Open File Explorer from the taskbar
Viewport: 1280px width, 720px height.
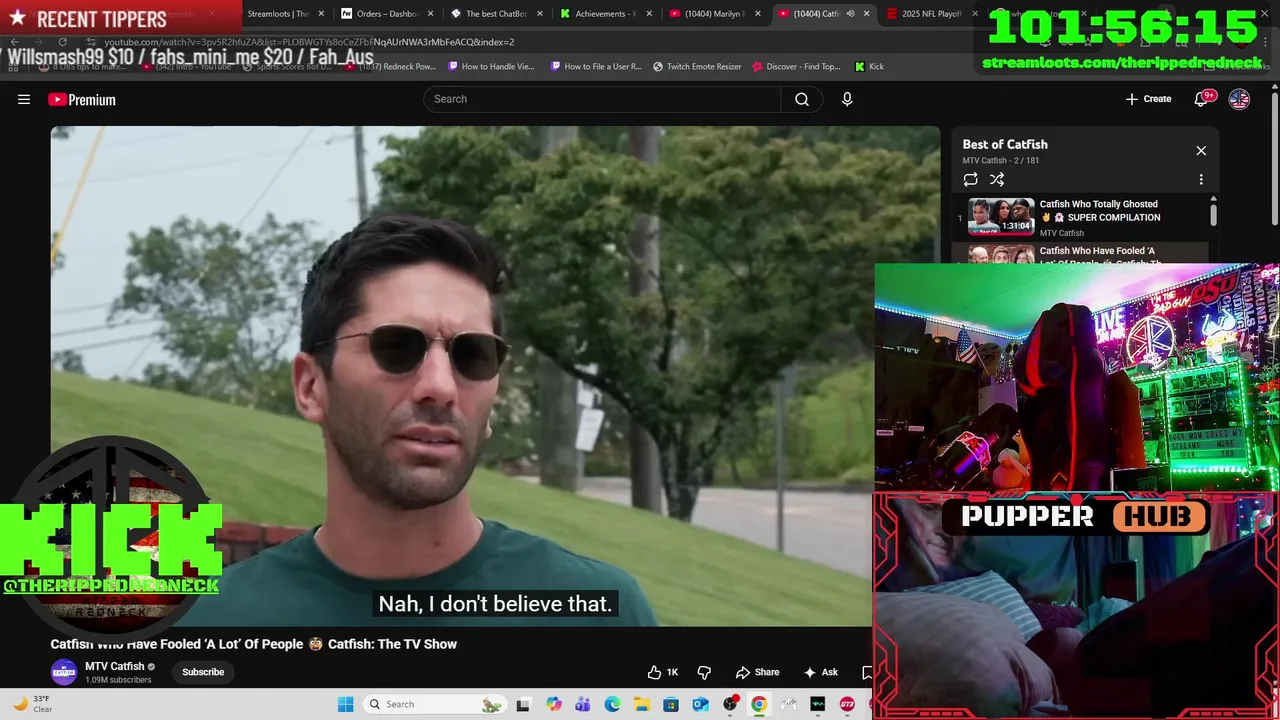point(642,704)
